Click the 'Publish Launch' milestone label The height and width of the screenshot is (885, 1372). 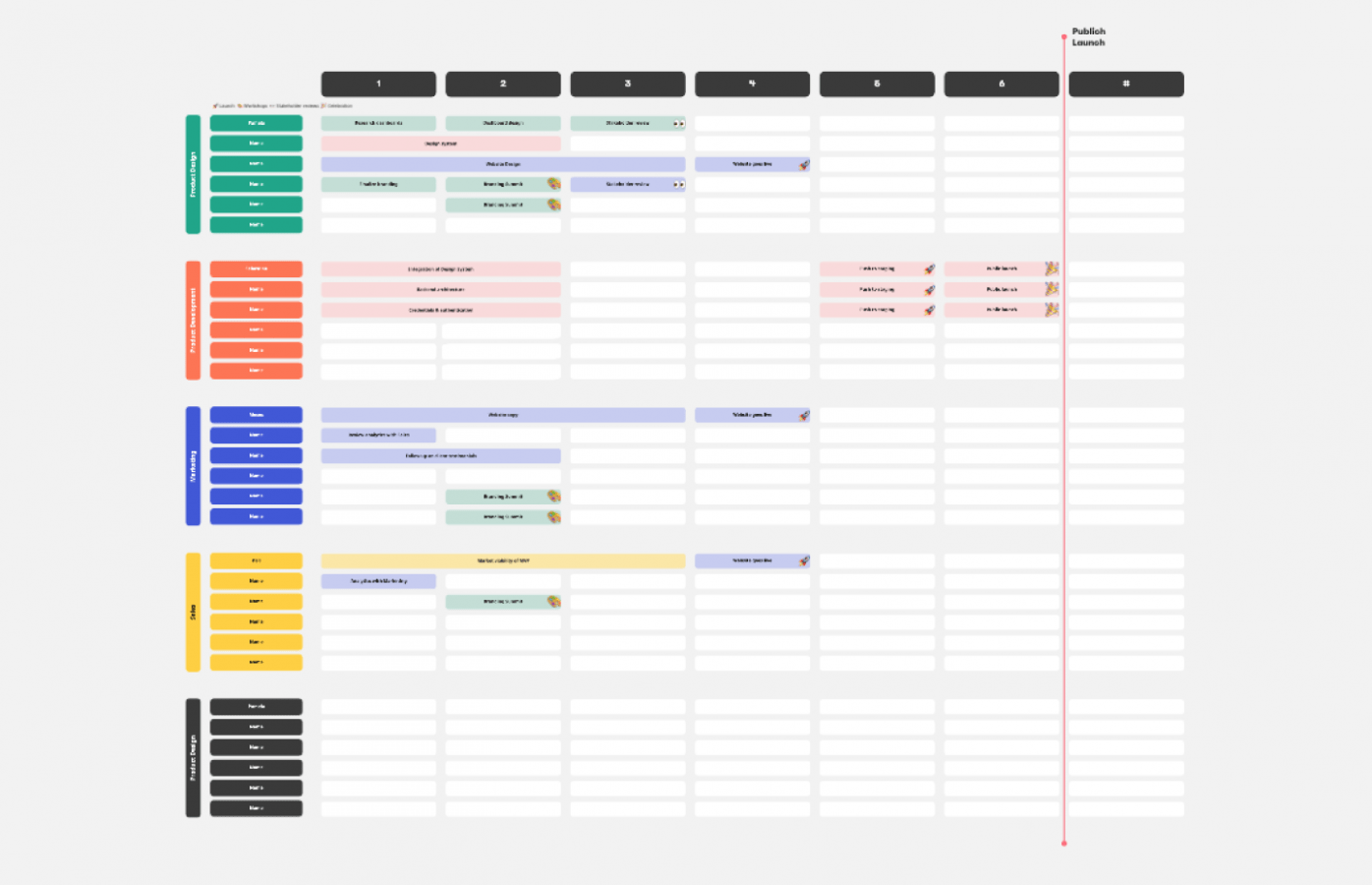click(x=1088, y=37)
